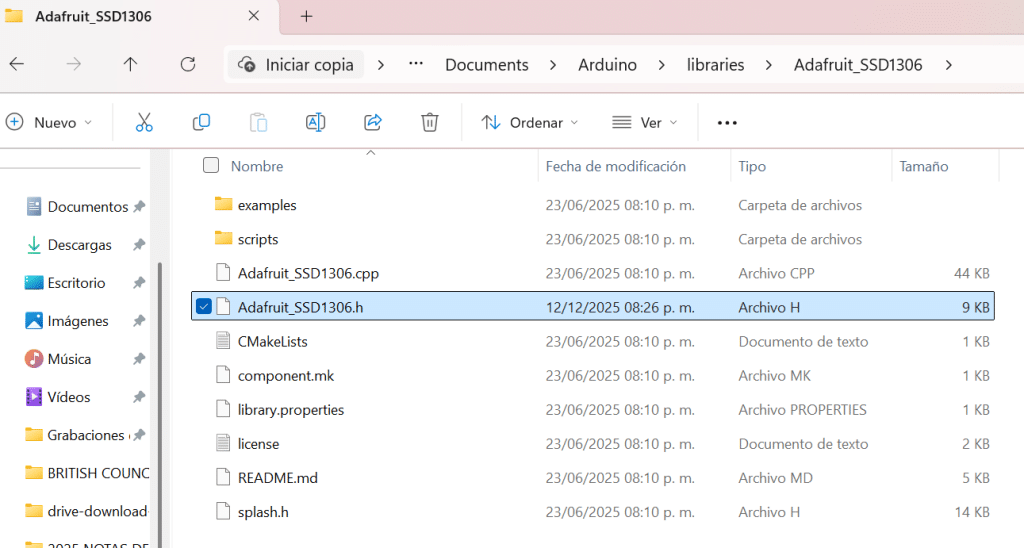The width and height of the screenshot is (1024, 548).
Task: Click the examples folder icon
Action: 223,204
